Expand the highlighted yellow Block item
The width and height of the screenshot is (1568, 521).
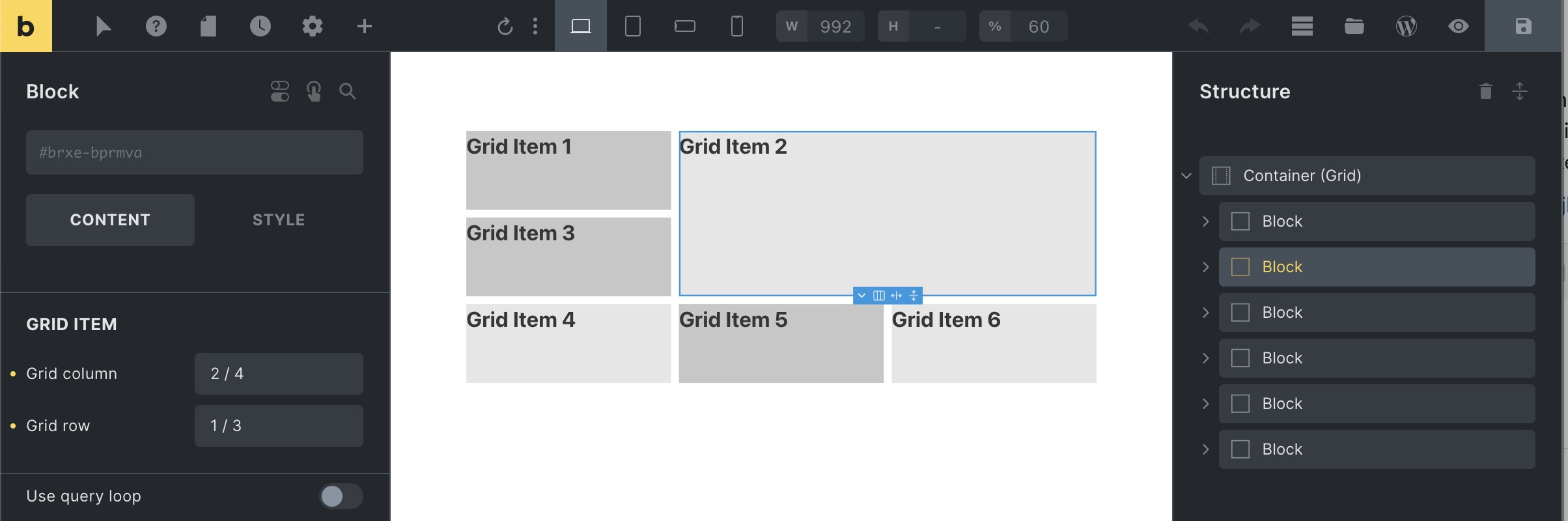coord(1205,267)
